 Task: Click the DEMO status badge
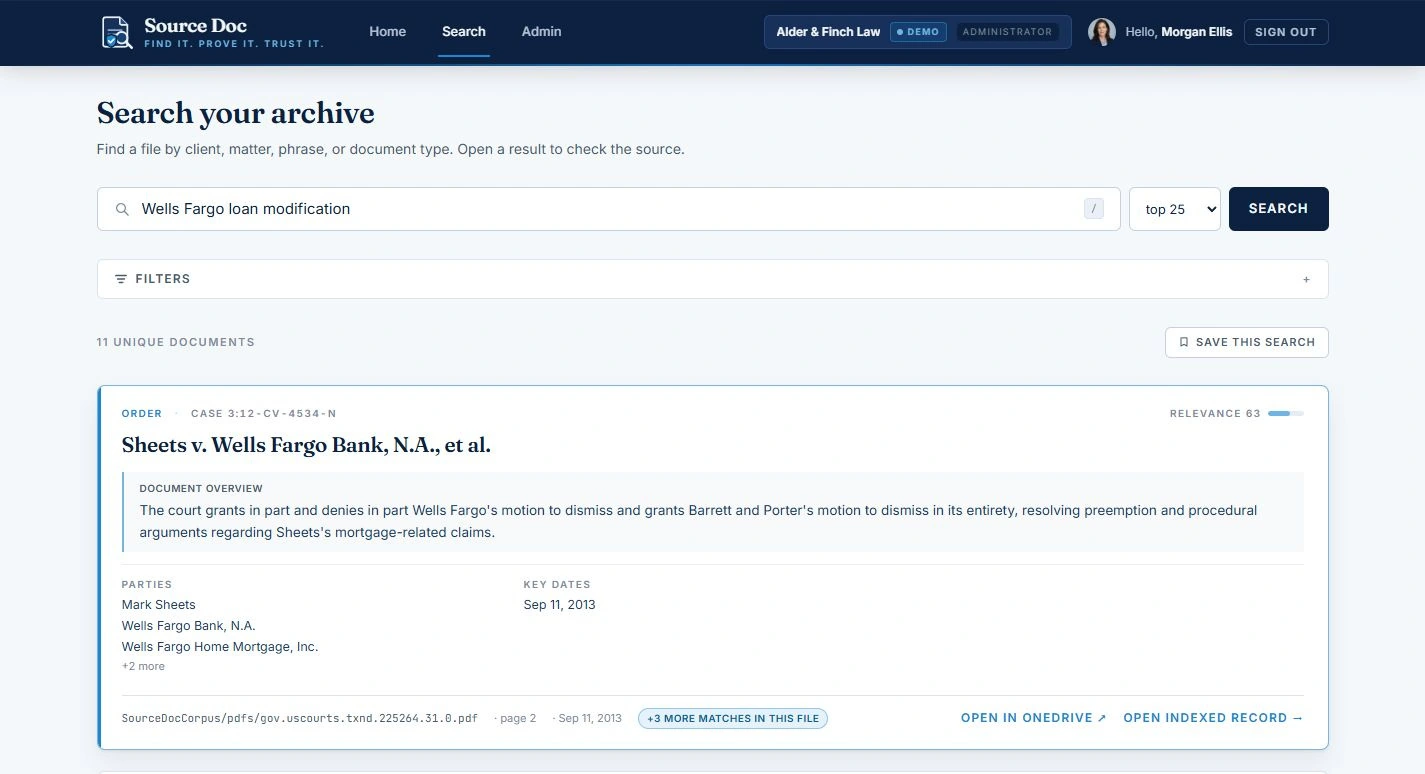918,32
